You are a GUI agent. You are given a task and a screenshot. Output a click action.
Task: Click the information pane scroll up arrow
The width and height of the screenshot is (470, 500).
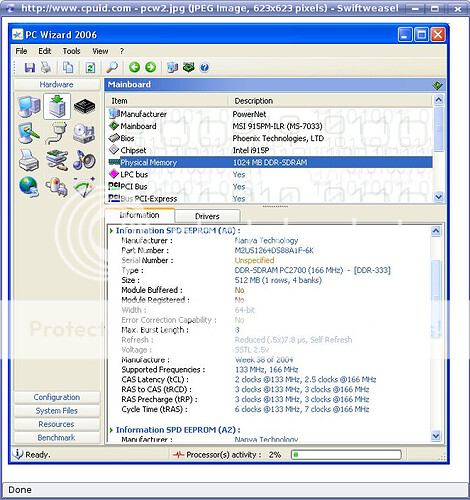click(x=436, y=231)
